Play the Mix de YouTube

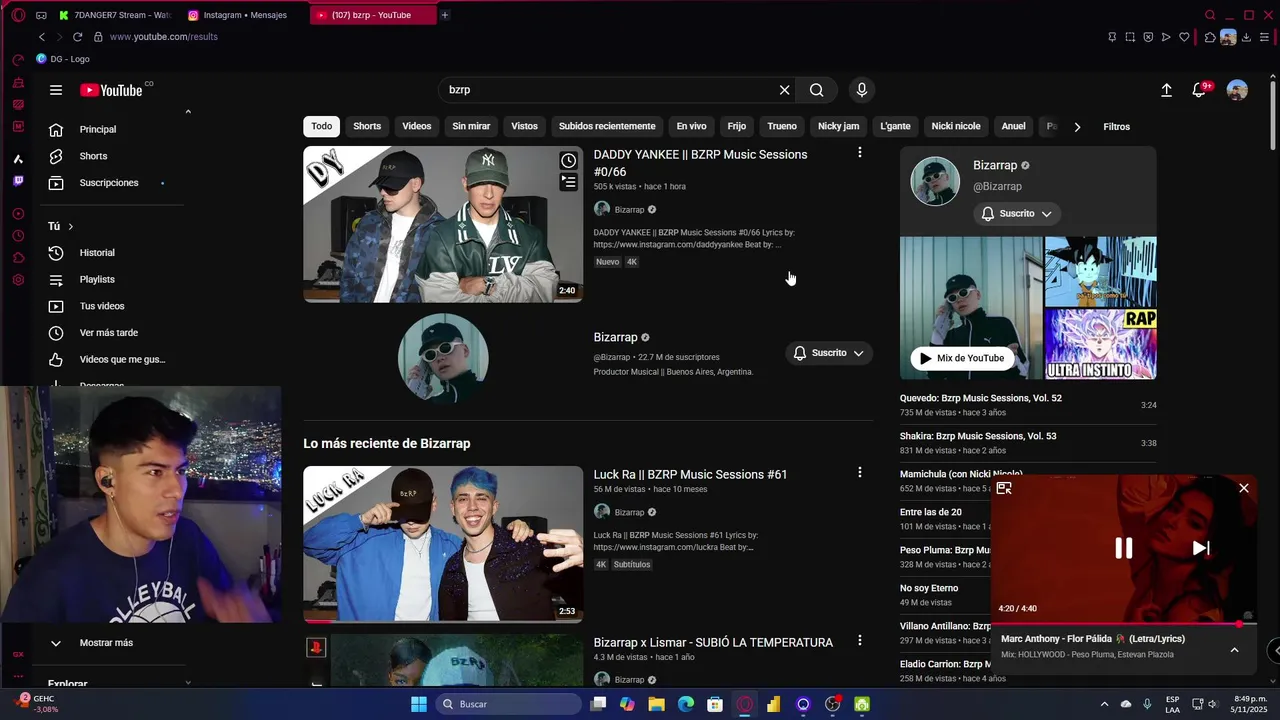pos(962,358)
